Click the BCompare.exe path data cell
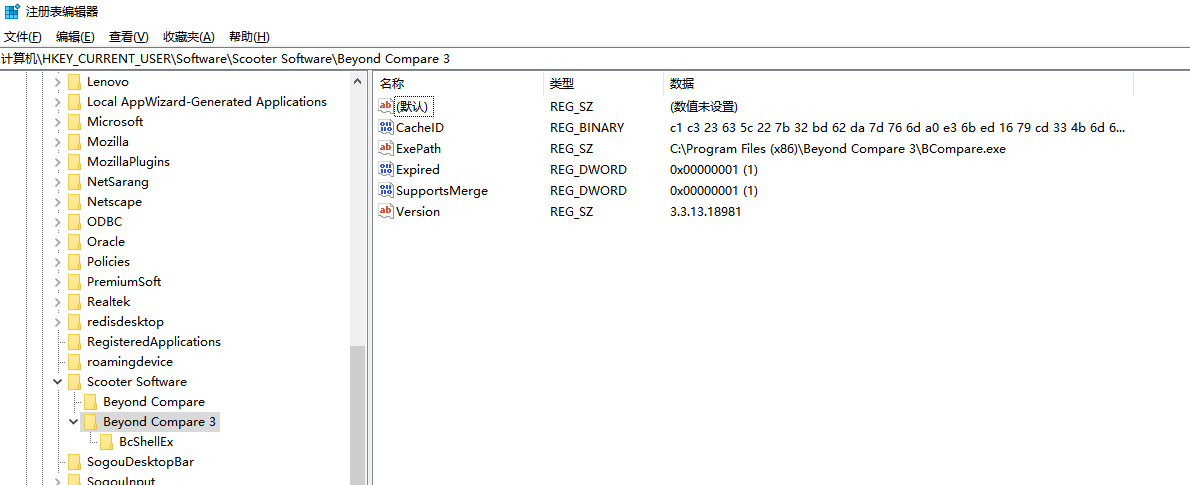Viewport: 1190px width, 485px height. (838, 149)
